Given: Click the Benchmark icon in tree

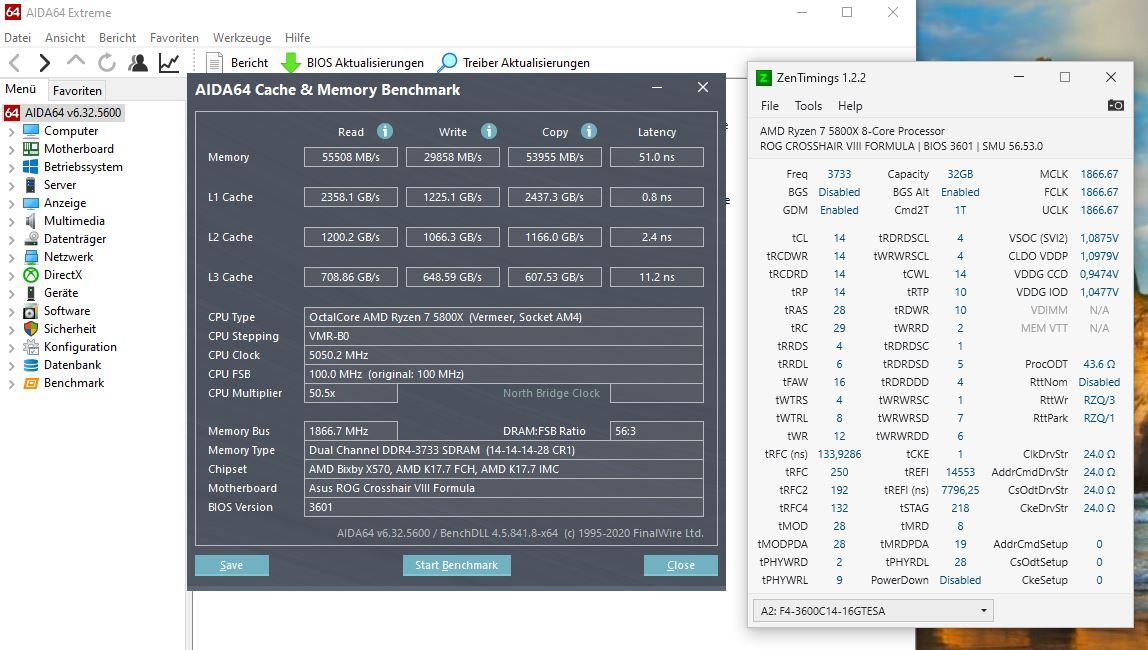Looking at the screenshot, I should point(31,383).
